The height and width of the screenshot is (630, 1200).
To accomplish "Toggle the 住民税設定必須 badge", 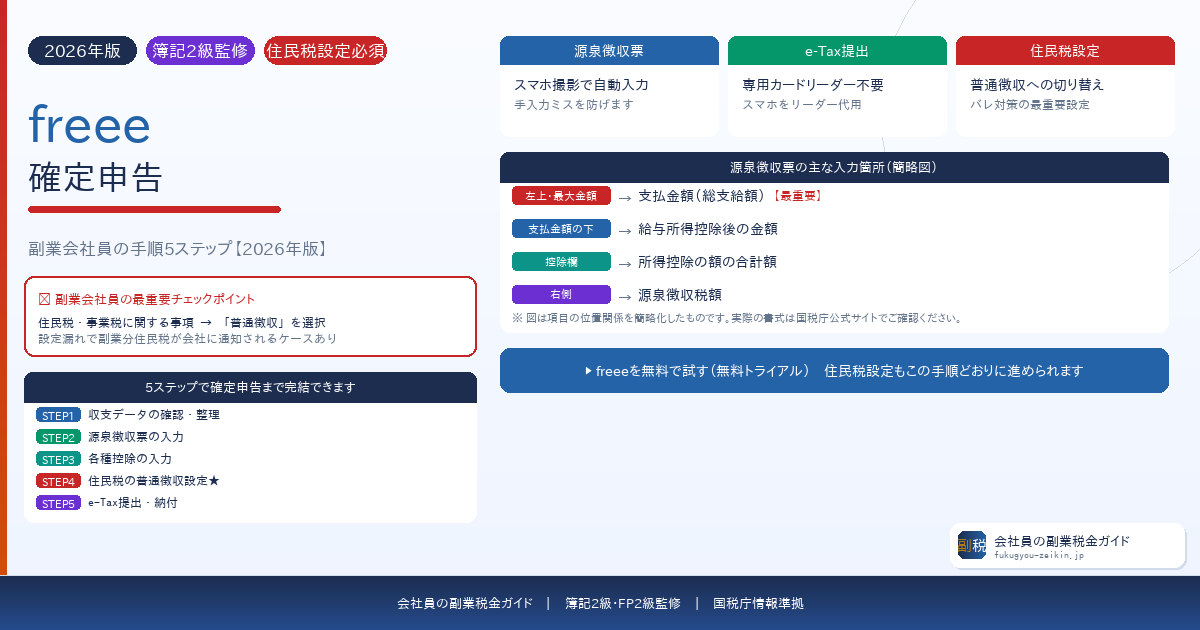I will click(325, 50).
